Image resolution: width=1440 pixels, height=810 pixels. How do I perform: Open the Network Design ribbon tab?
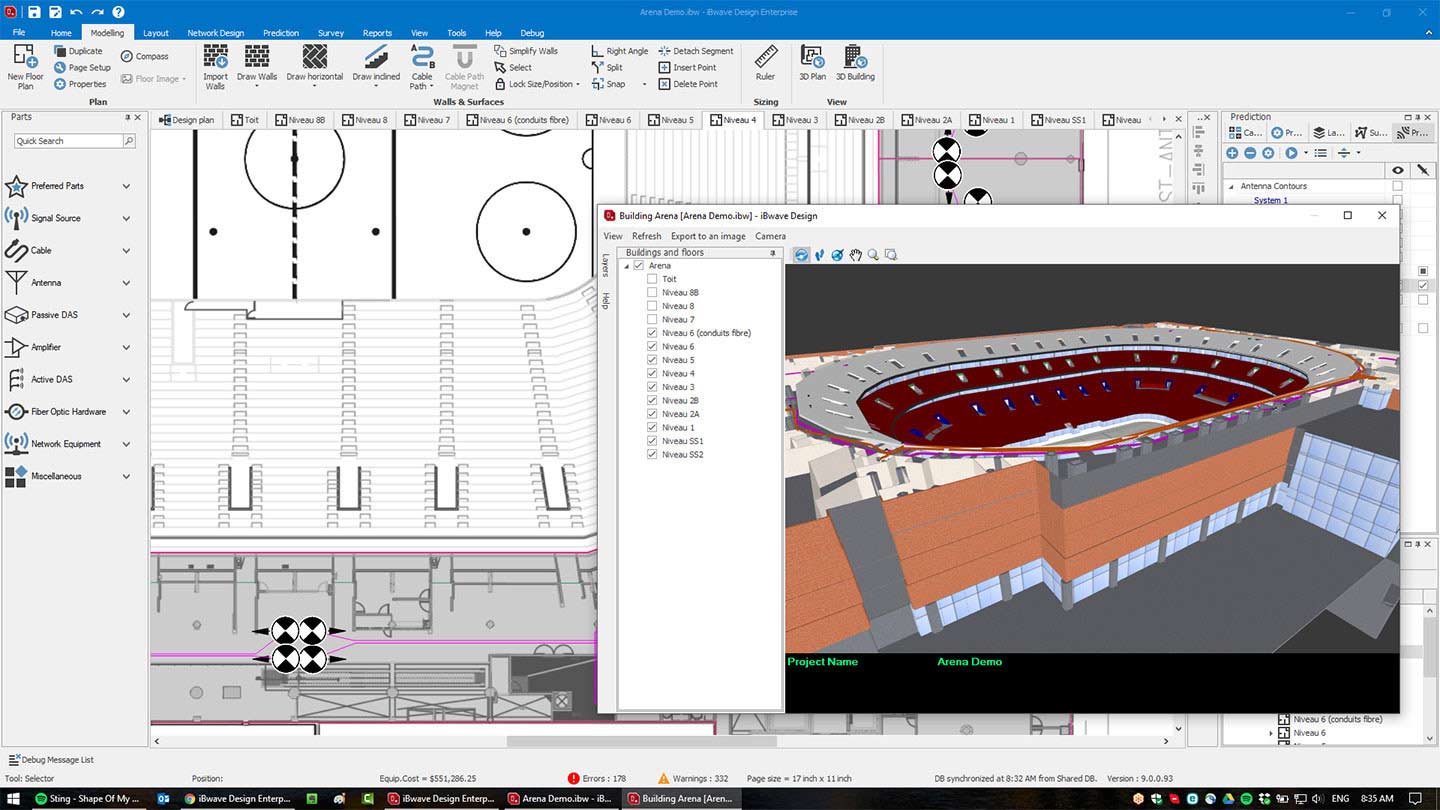[215, 33]
